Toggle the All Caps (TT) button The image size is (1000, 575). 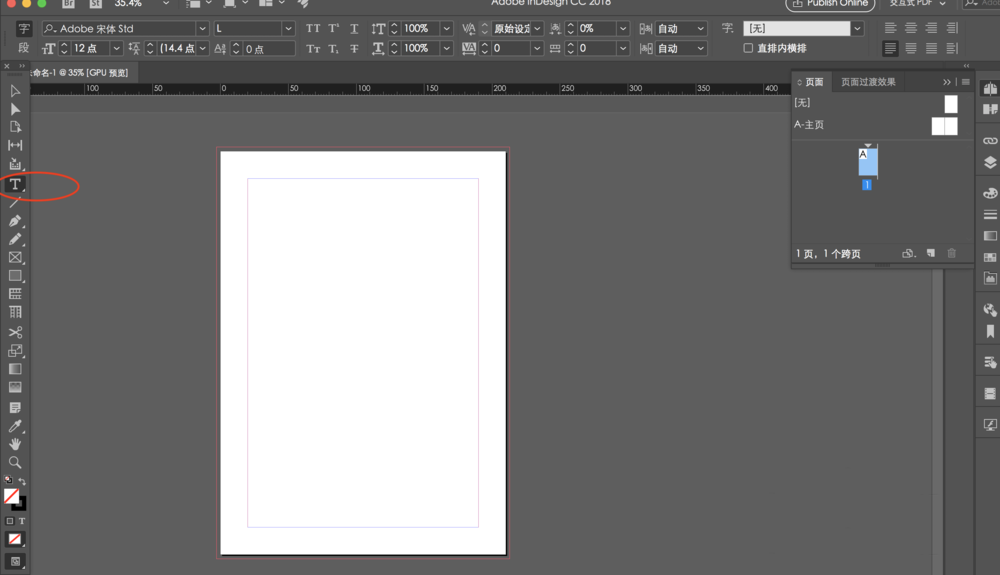(313, 29)
